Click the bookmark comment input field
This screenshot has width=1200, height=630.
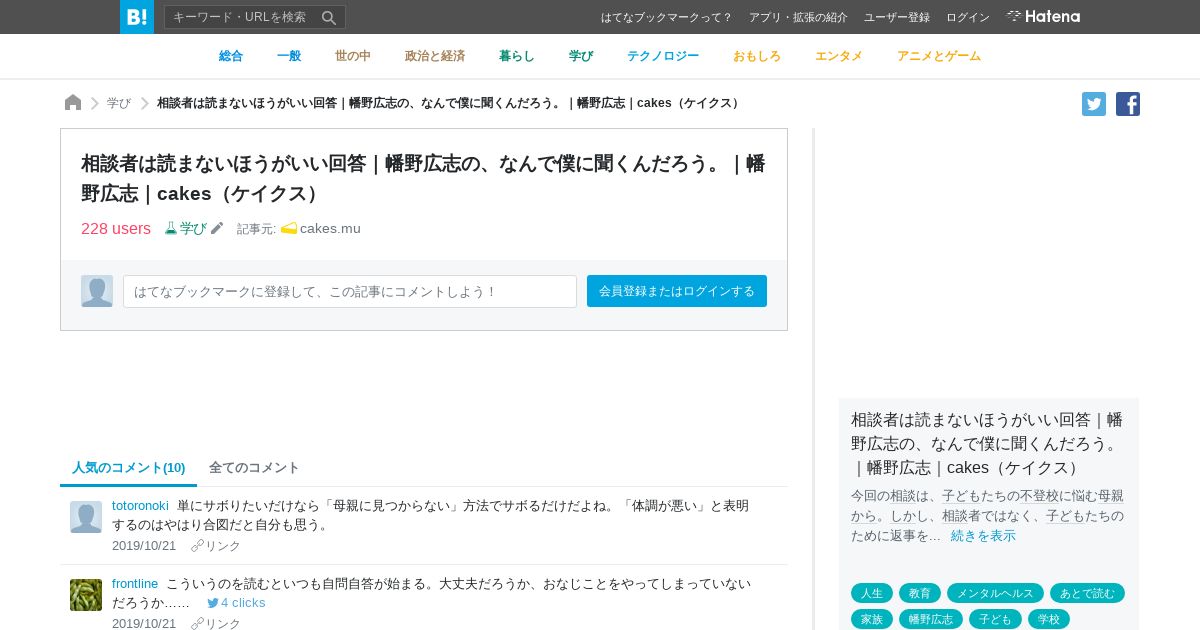click(350, 291)
